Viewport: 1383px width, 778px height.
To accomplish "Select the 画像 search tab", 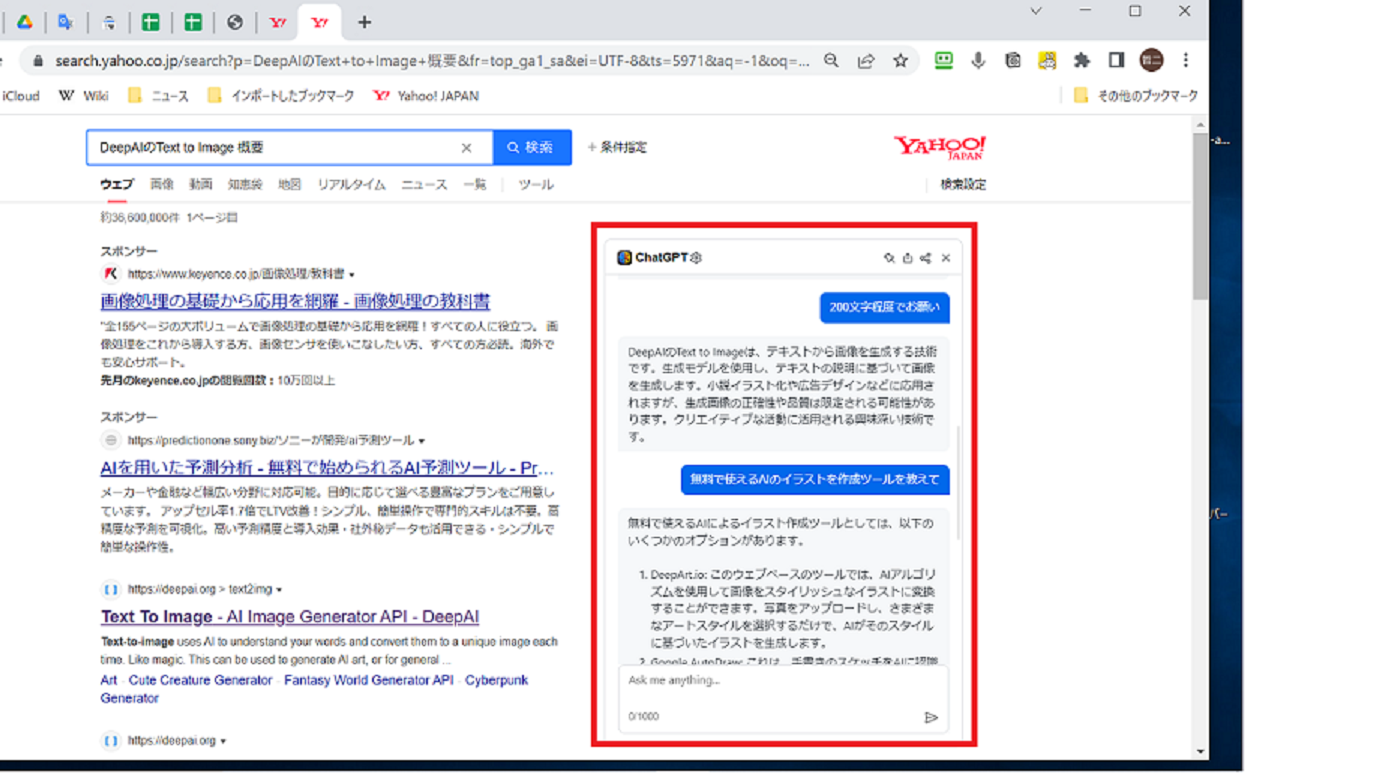I will [x=162, y=185].
